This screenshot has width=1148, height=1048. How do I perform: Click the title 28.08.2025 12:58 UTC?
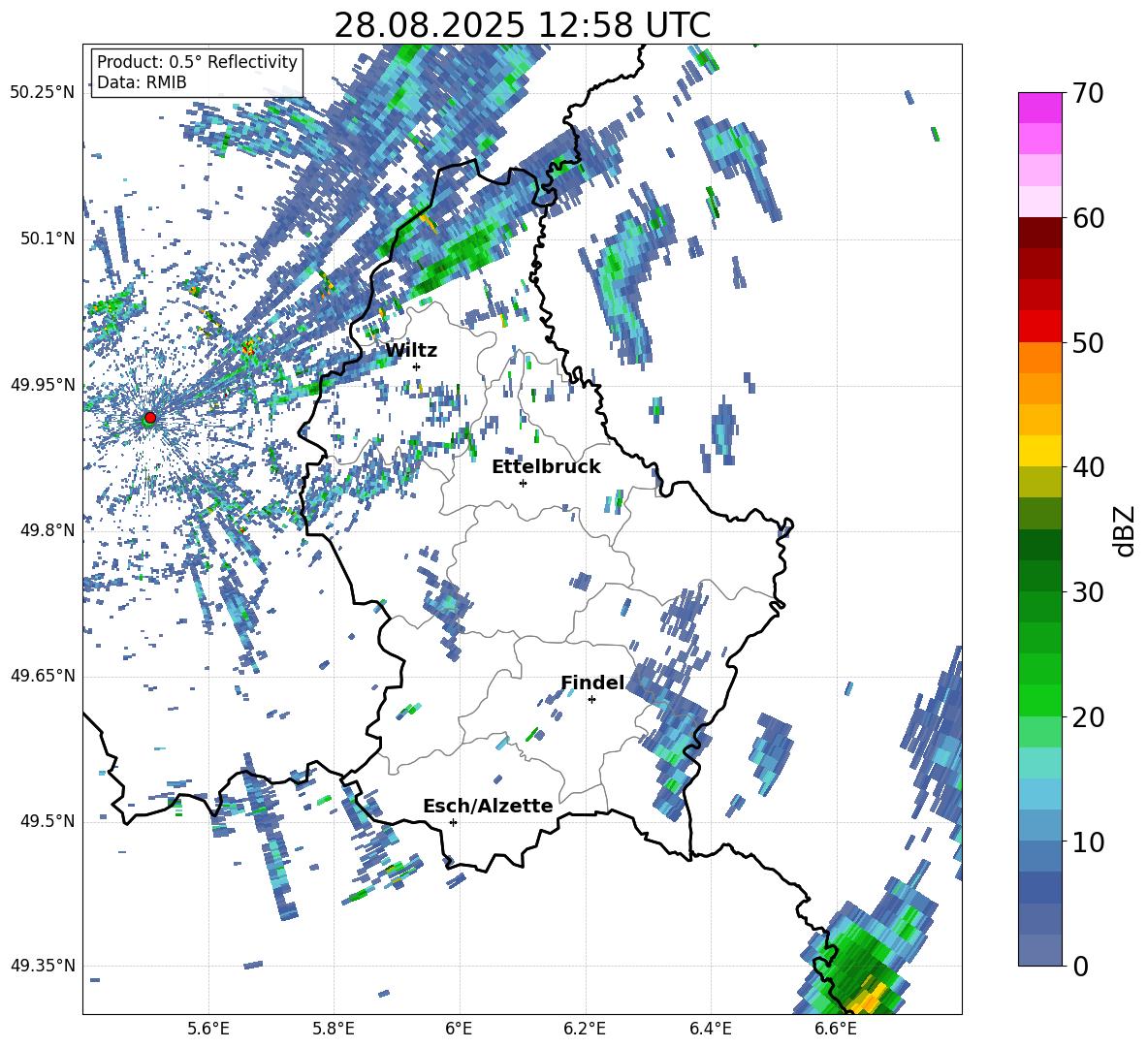522,25
